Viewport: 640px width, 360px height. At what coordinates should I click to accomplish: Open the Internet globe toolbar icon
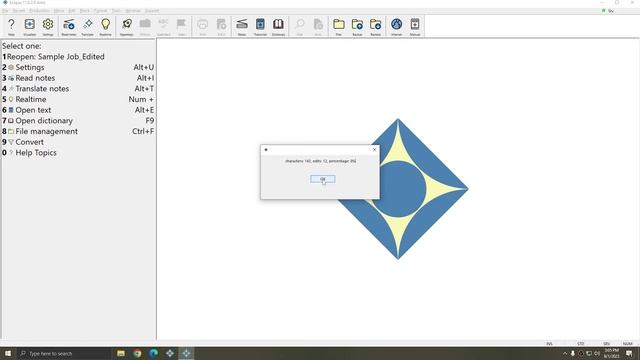tap(396, 27)
